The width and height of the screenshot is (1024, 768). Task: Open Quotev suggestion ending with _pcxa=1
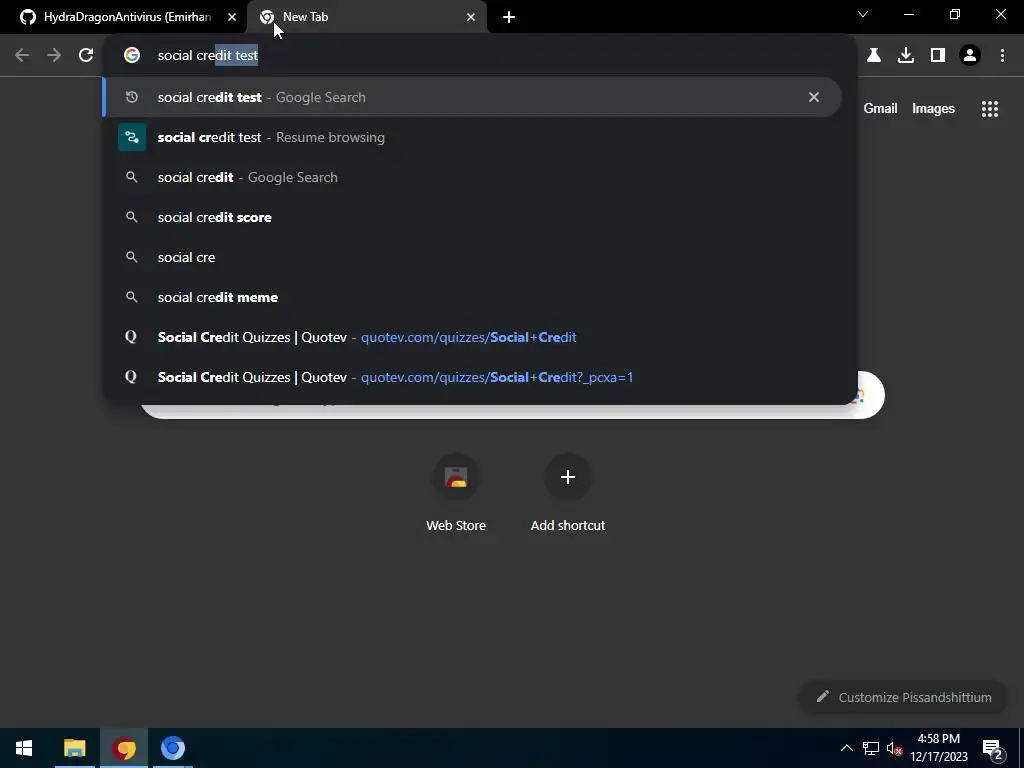(472, 377)
